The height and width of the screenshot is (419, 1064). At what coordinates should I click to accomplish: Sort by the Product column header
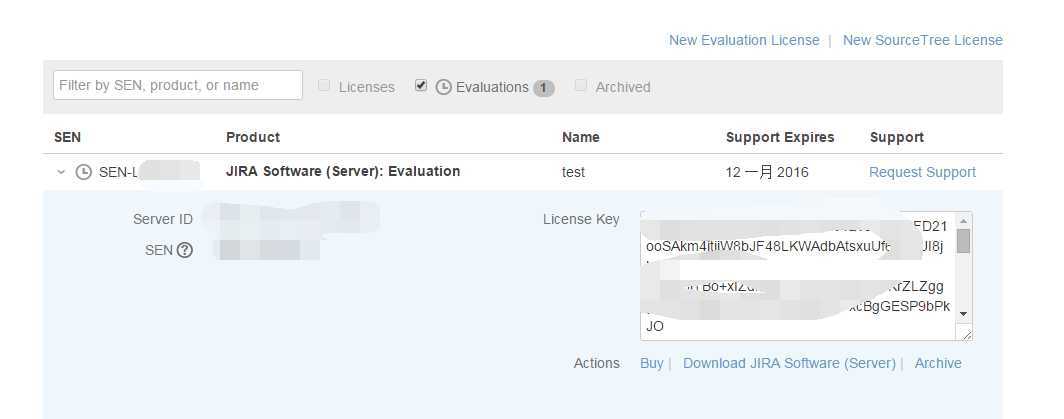point(252,137)
